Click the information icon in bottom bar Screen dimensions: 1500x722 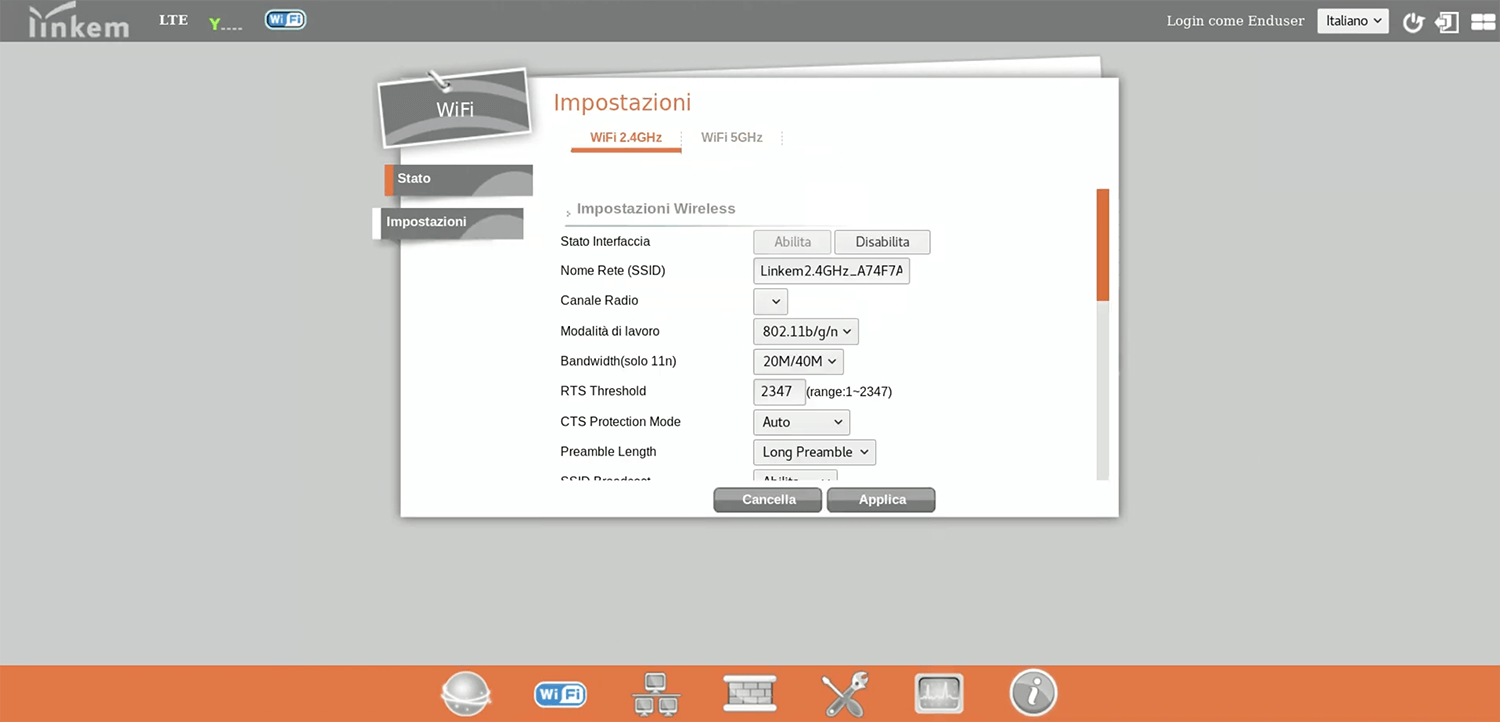(x=1033, y=692)
